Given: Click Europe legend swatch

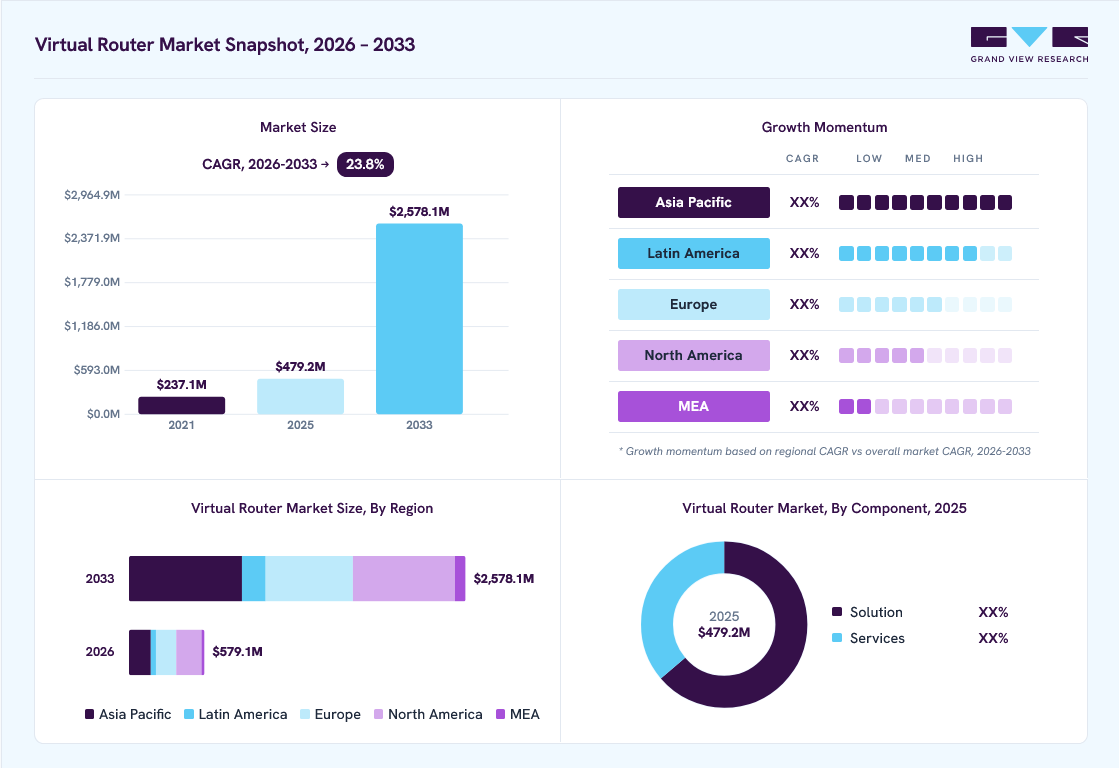Looking at the screenshot, I should [305, 714].
